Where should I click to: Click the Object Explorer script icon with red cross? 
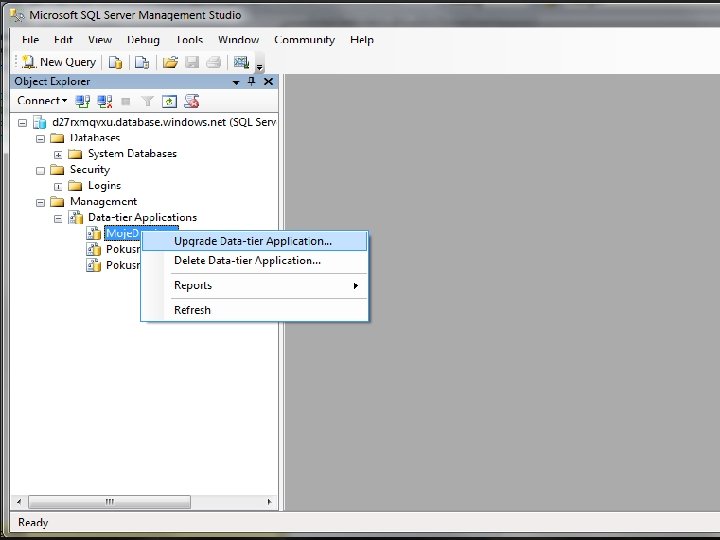coord(191,101)
